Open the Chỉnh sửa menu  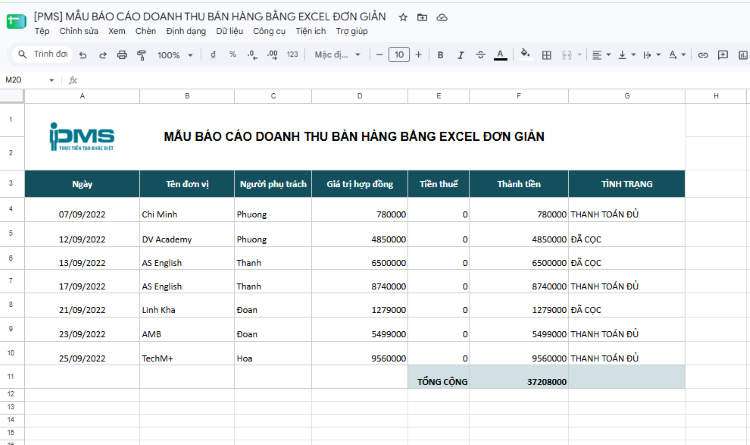click(79, 31)
